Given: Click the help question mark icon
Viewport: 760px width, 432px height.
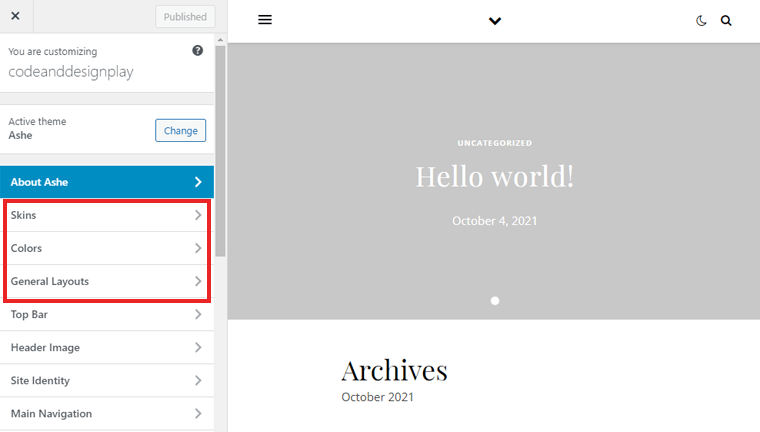Looking at the screenshot, I should (x=198, y=50).
